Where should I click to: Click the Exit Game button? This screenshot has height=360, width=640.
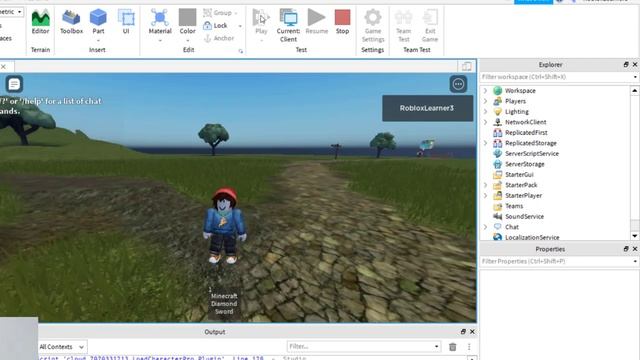pos(430,25)
